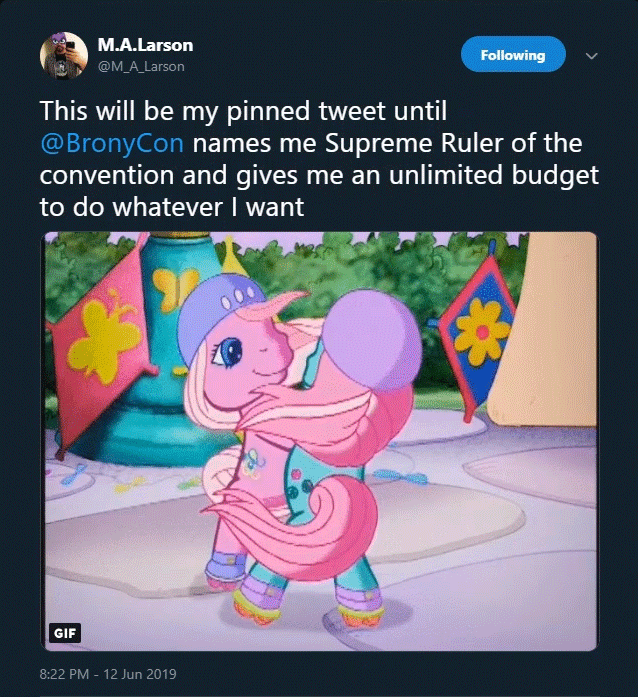The width and height of the screenshot is (638, 697).
Task: Click '12 Jun 2019' date text
Action: 140,674
